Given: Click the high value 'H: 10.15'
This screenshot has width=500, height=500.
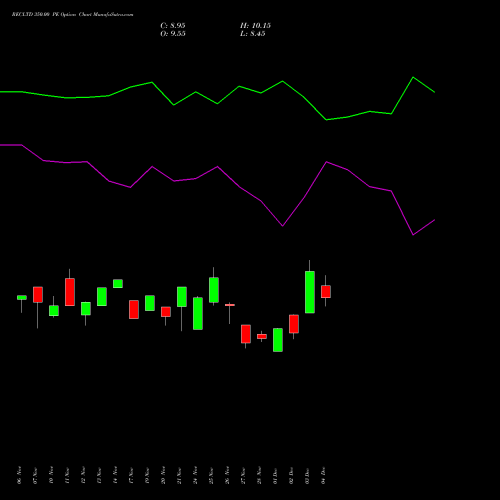Looking at the screenshot, I should coord(255,26).
